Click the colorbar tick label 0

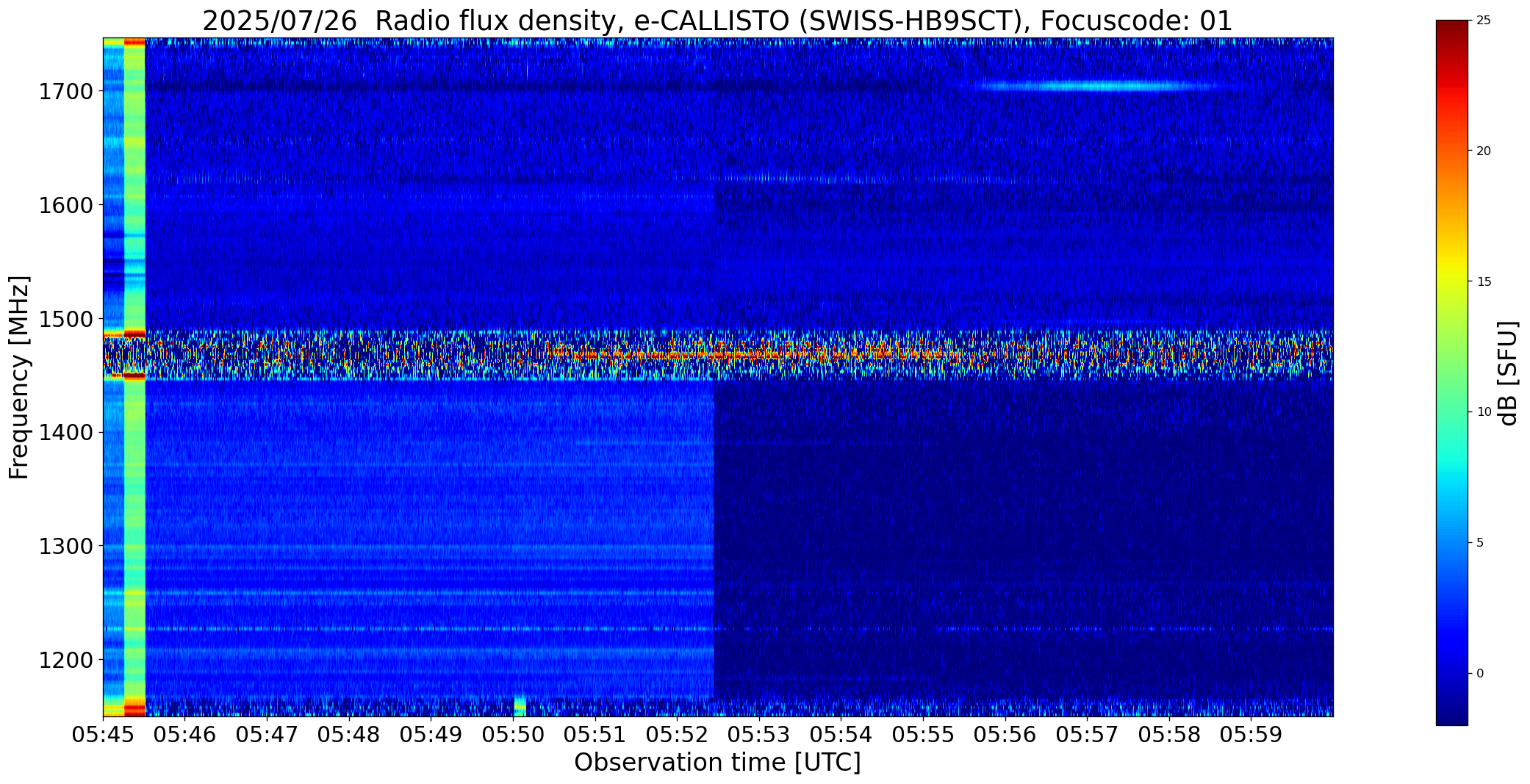[x=1480, y=674]
